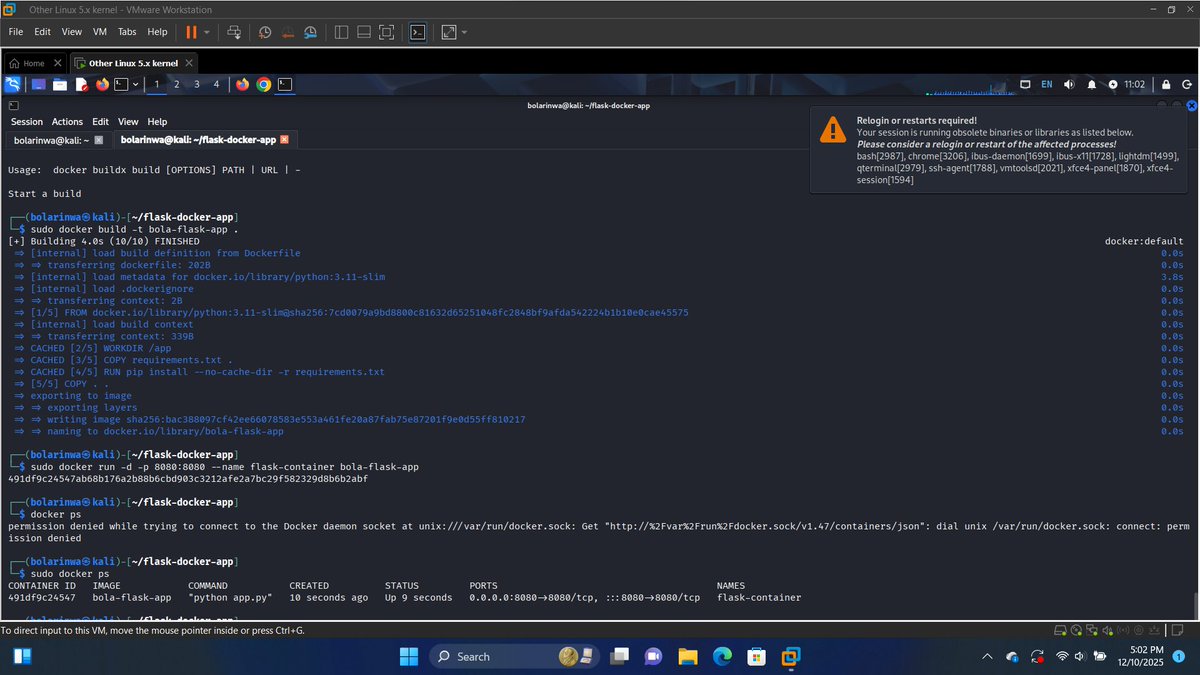
Task: Open the Kali dragon applications menu
Action: pyautogui.click(x=12, y=85)
